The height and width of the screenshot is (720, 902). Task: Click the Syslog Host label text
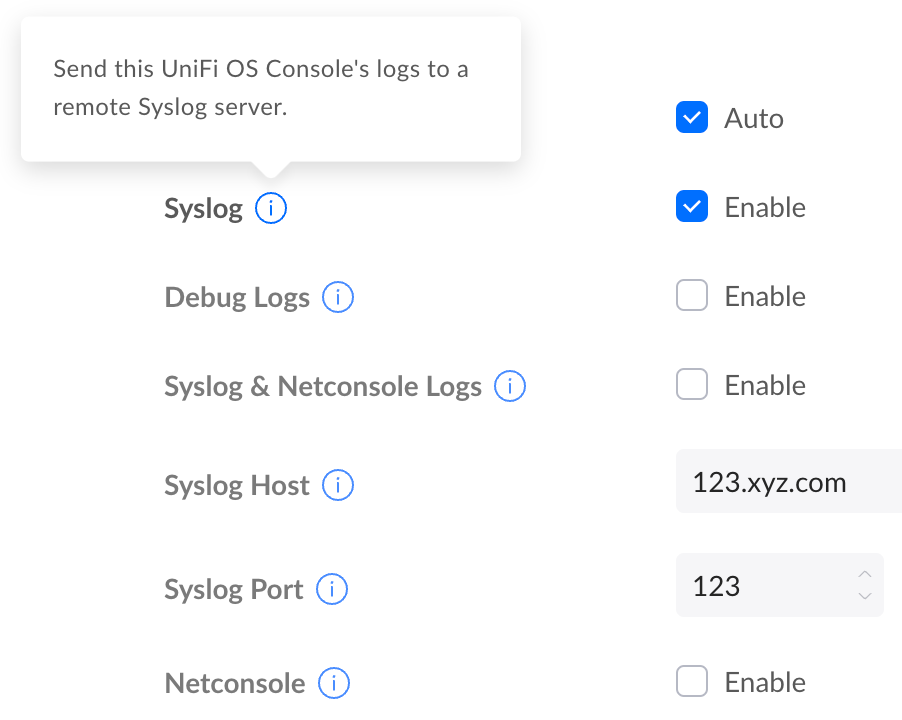click(x=237, y=486)
